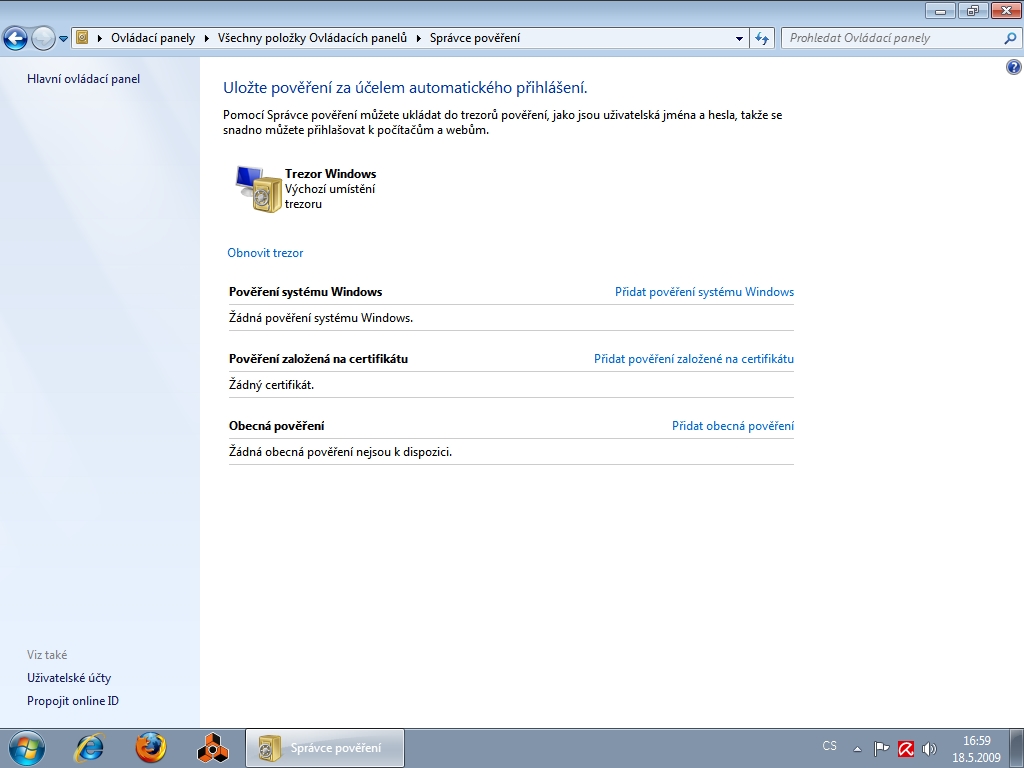Open the recent pages dropdown arrow
Screen dimensions: 1024x768
(63, 39)
